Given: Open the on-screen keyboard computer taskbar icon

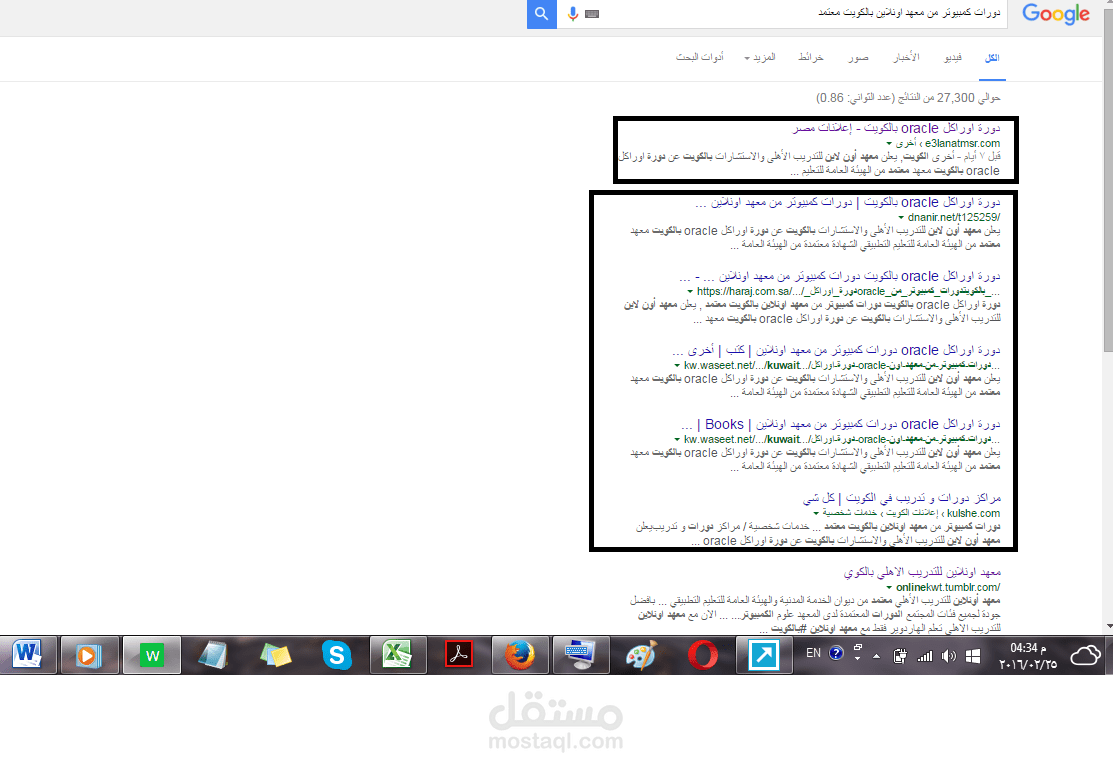Looking at the screenshot, I should [581, 654].
